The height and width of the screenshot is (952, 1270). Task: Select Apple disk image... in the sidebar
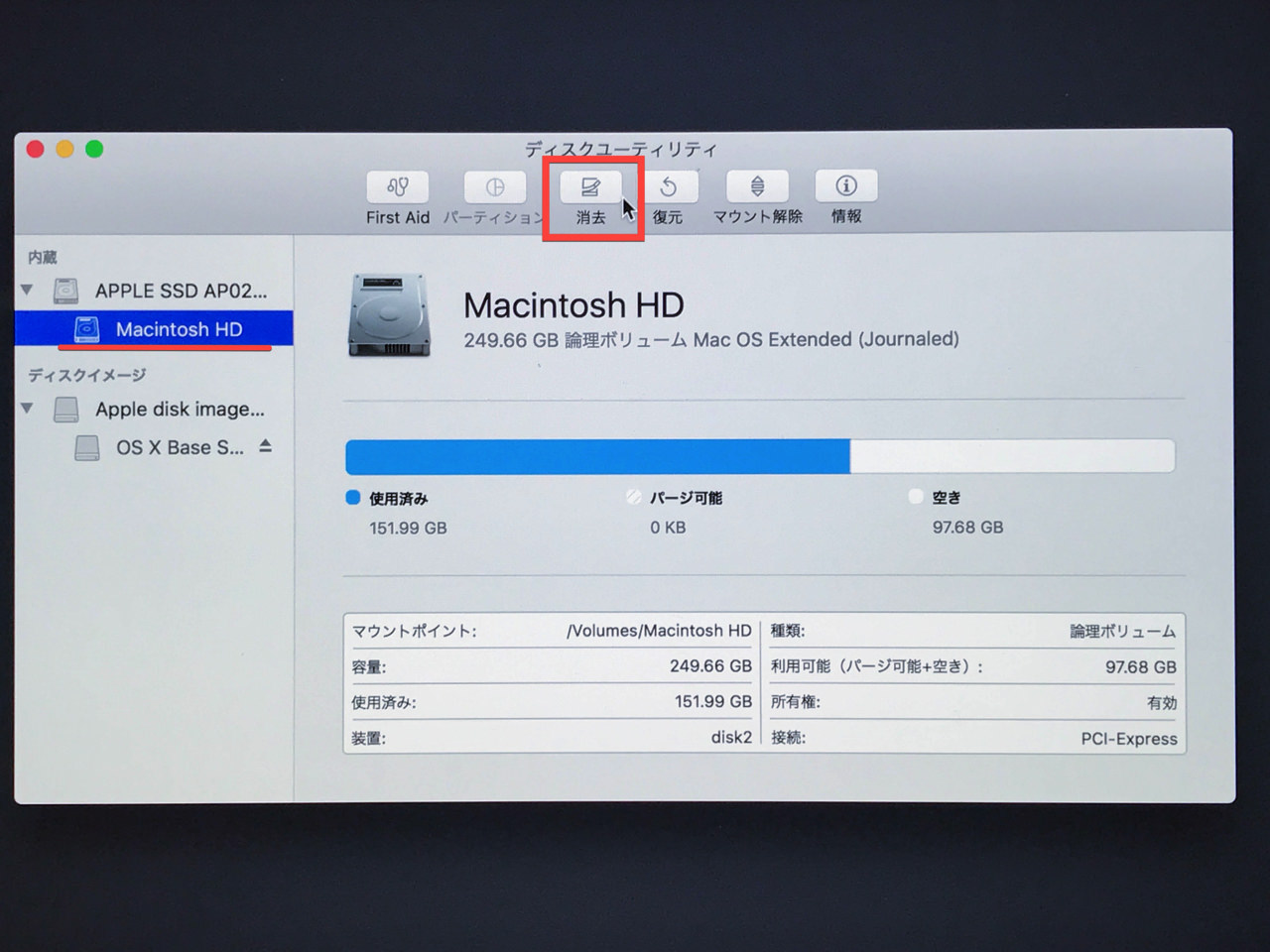click(x=154, y=409)
